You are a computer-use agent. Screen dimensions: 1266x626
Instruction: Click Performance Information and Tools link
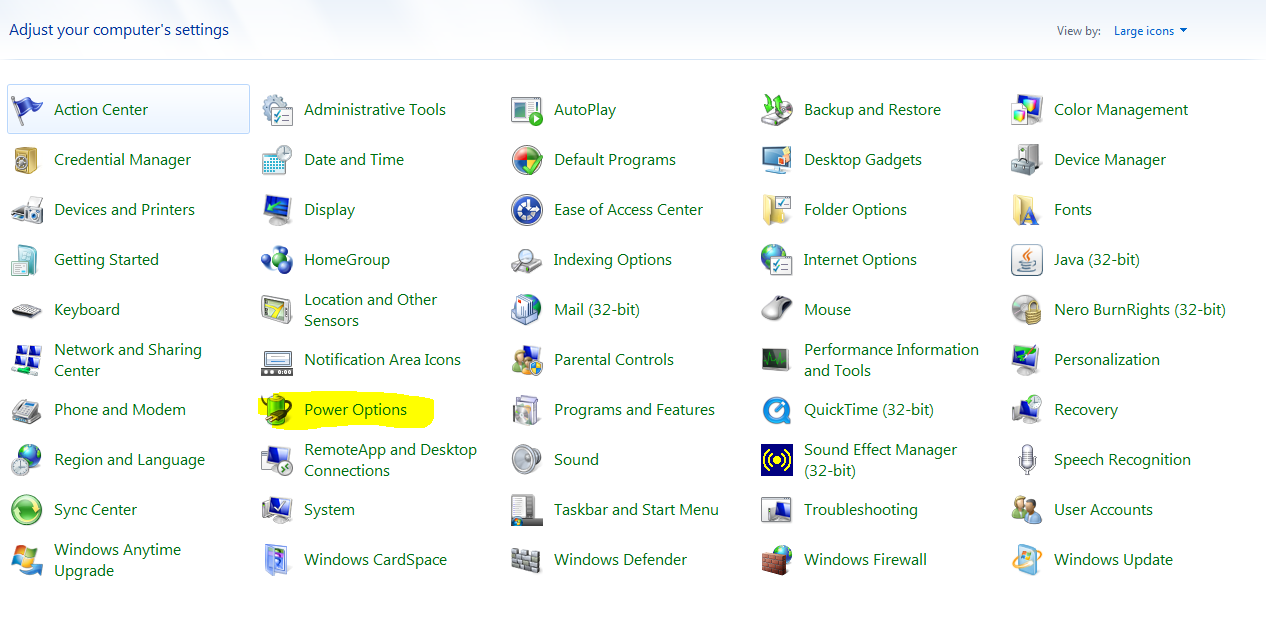[891, 360]
